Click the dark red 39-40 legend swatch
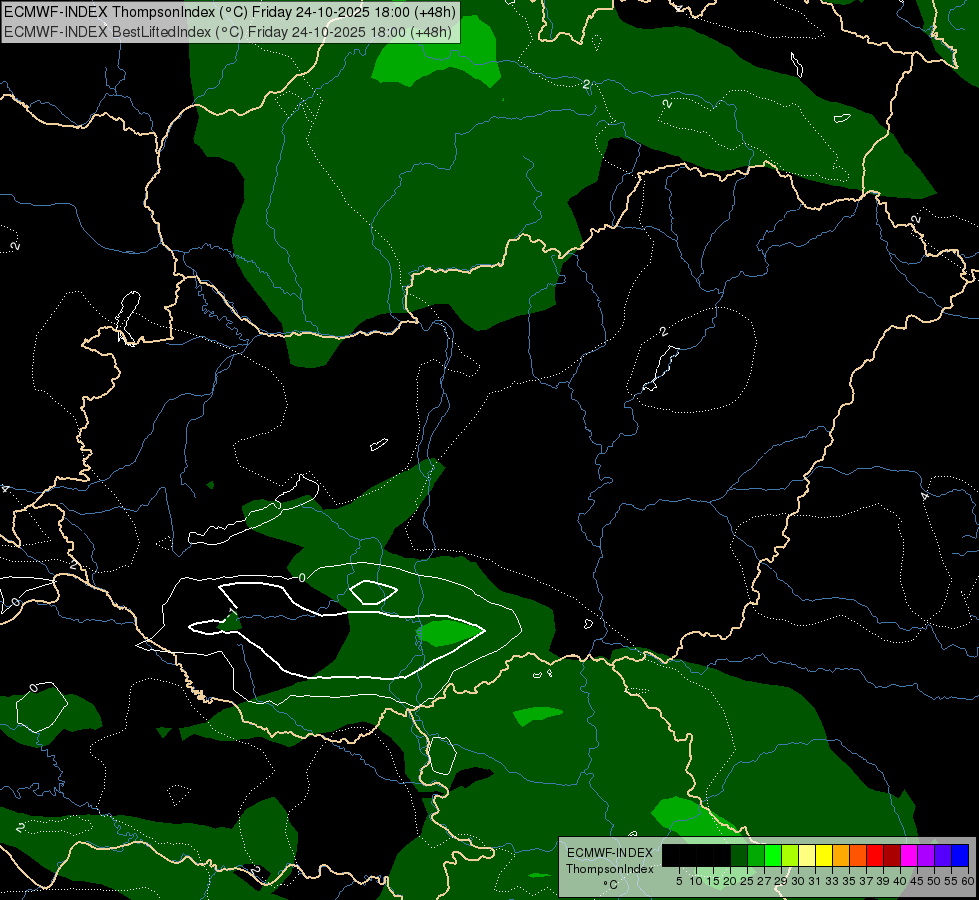Image resolution: width=979 pixels, height=900 pixels. click(892, 855)
